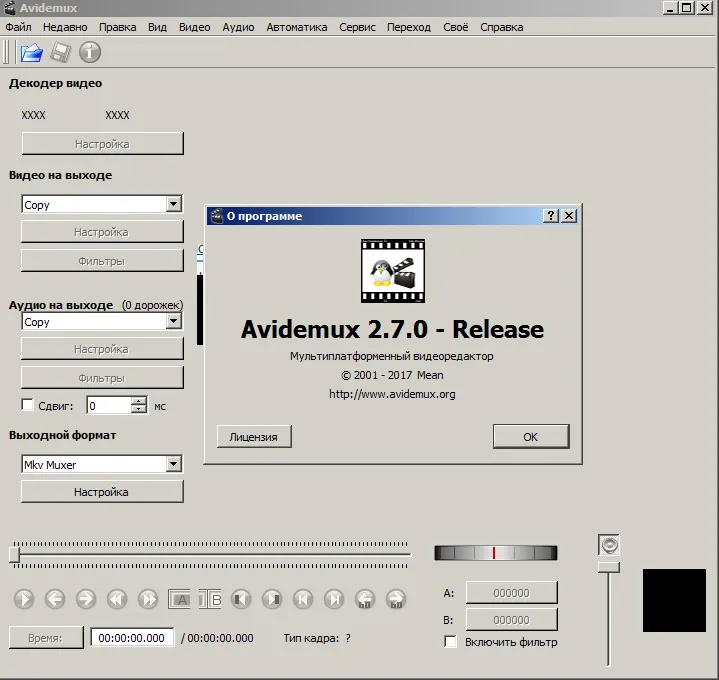The width and height of the screenshot is (719, 680).
Task: Click the toolbar drag handle grip
Action: (7, 52)
